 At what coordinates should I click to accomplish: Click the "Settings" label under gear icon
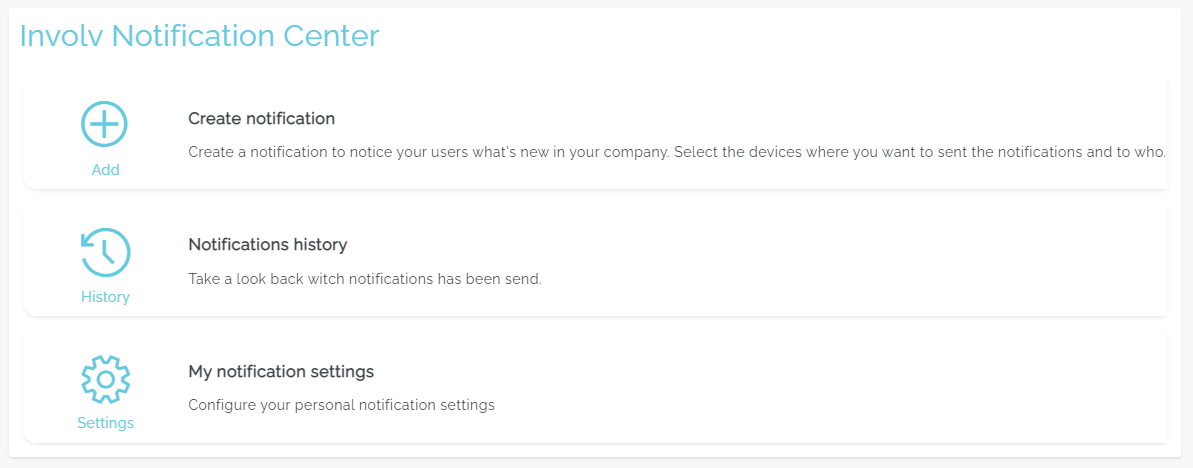[x=105, y=423]
